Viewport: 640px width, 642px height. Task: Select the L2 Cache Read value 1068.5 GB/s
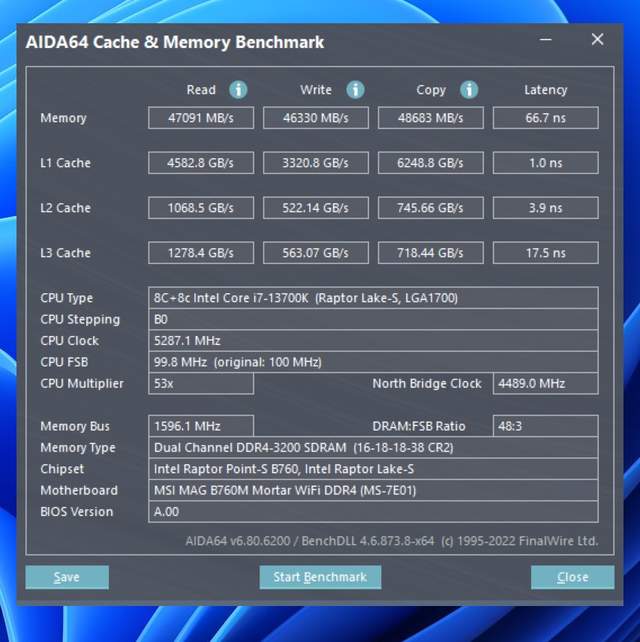coord(201,208)
